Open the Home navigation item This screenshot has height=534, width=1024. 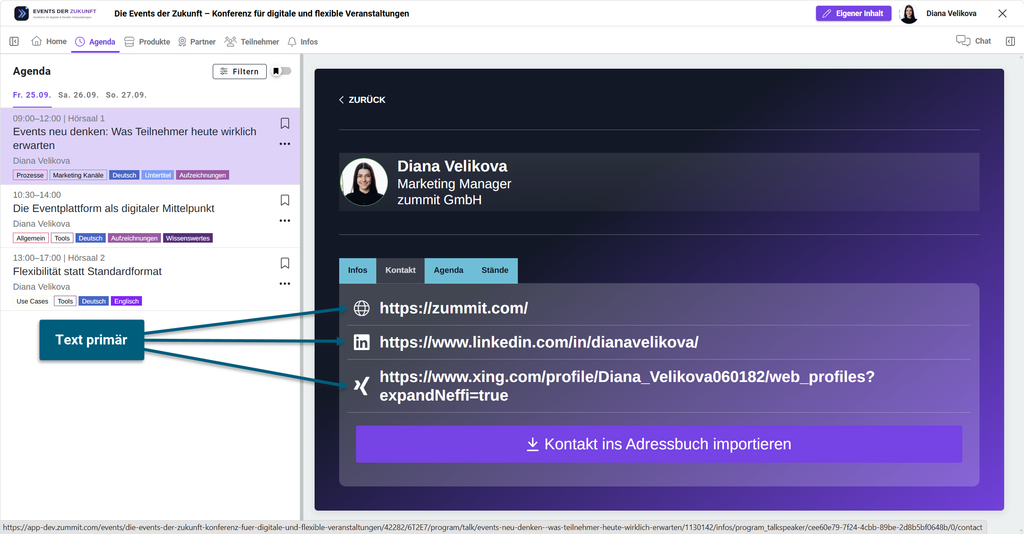(x=49, y=41)
